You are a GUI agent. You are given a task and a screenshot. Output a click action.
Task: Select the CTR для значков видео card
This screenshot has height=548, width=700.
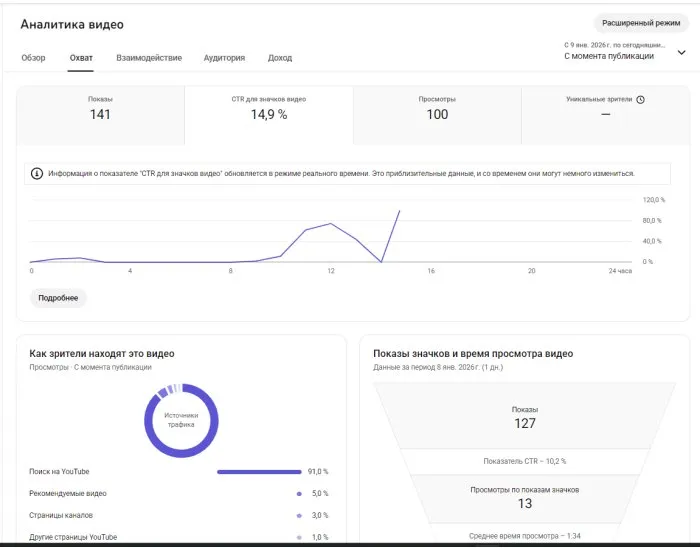tap(269, 115)
